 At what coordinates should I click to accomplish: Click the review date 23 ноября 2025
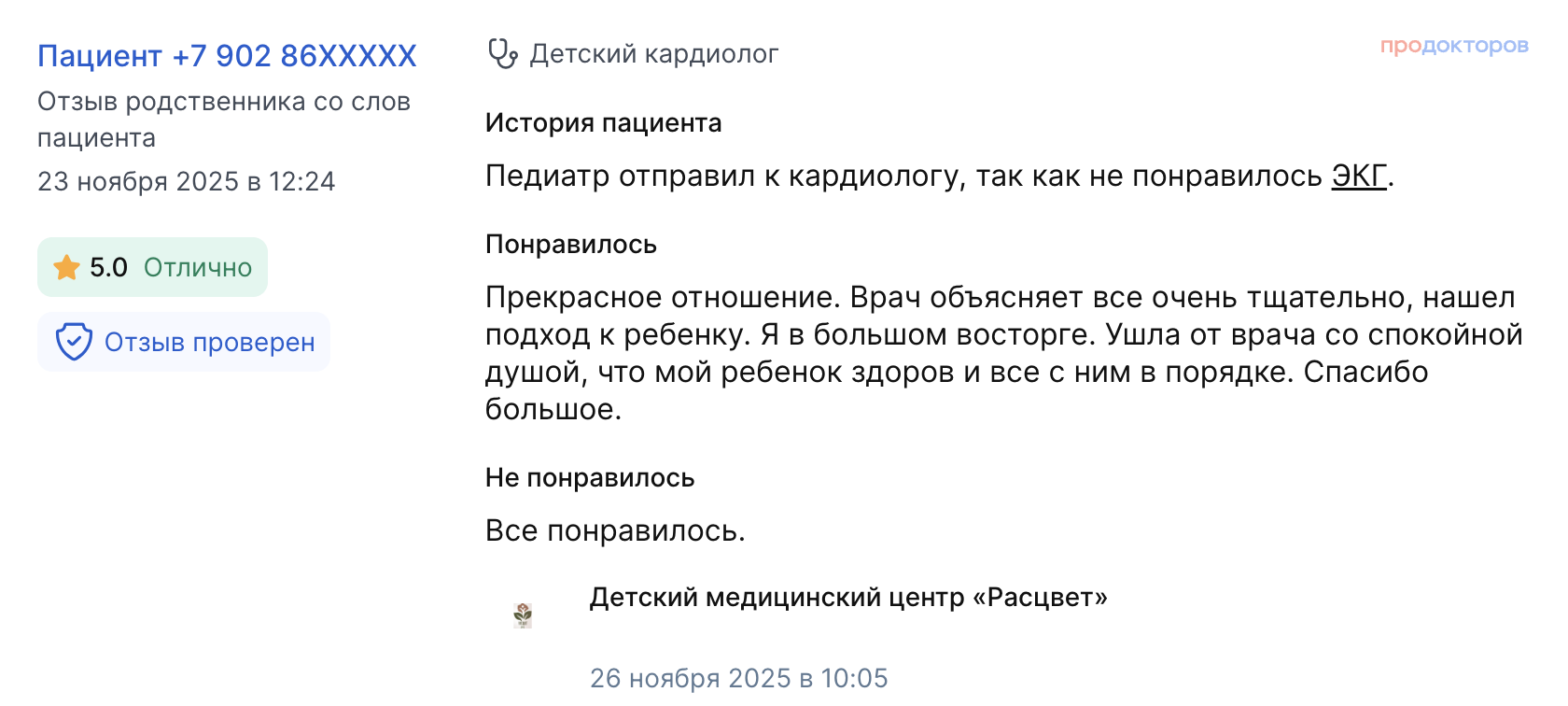point(186,181)
